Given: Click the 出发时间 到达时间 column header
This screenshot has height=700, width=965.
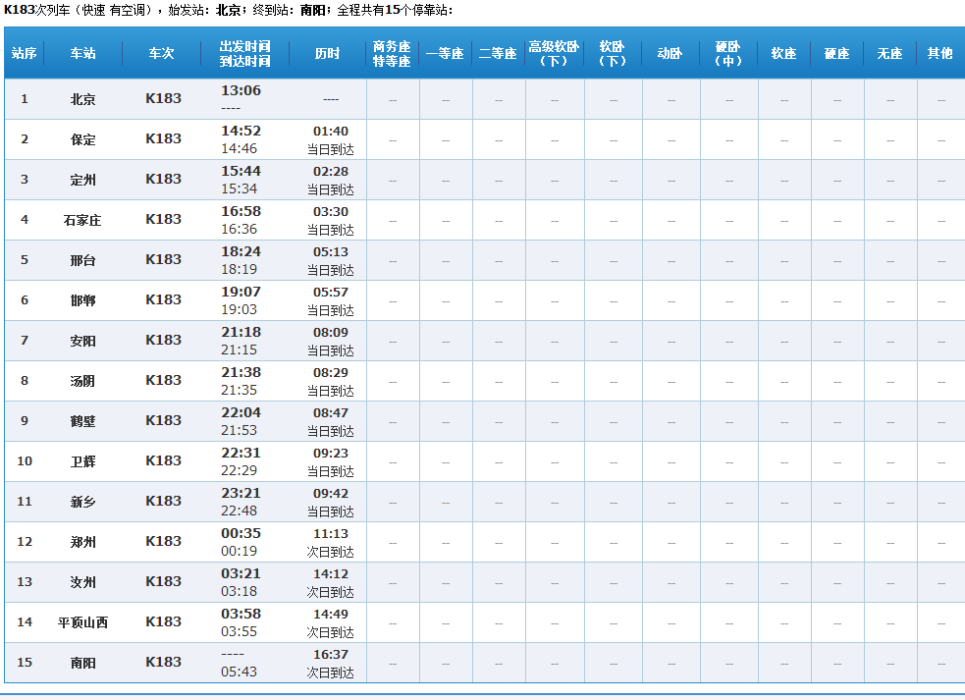Looking at the screenshot, I should [245, 54].
